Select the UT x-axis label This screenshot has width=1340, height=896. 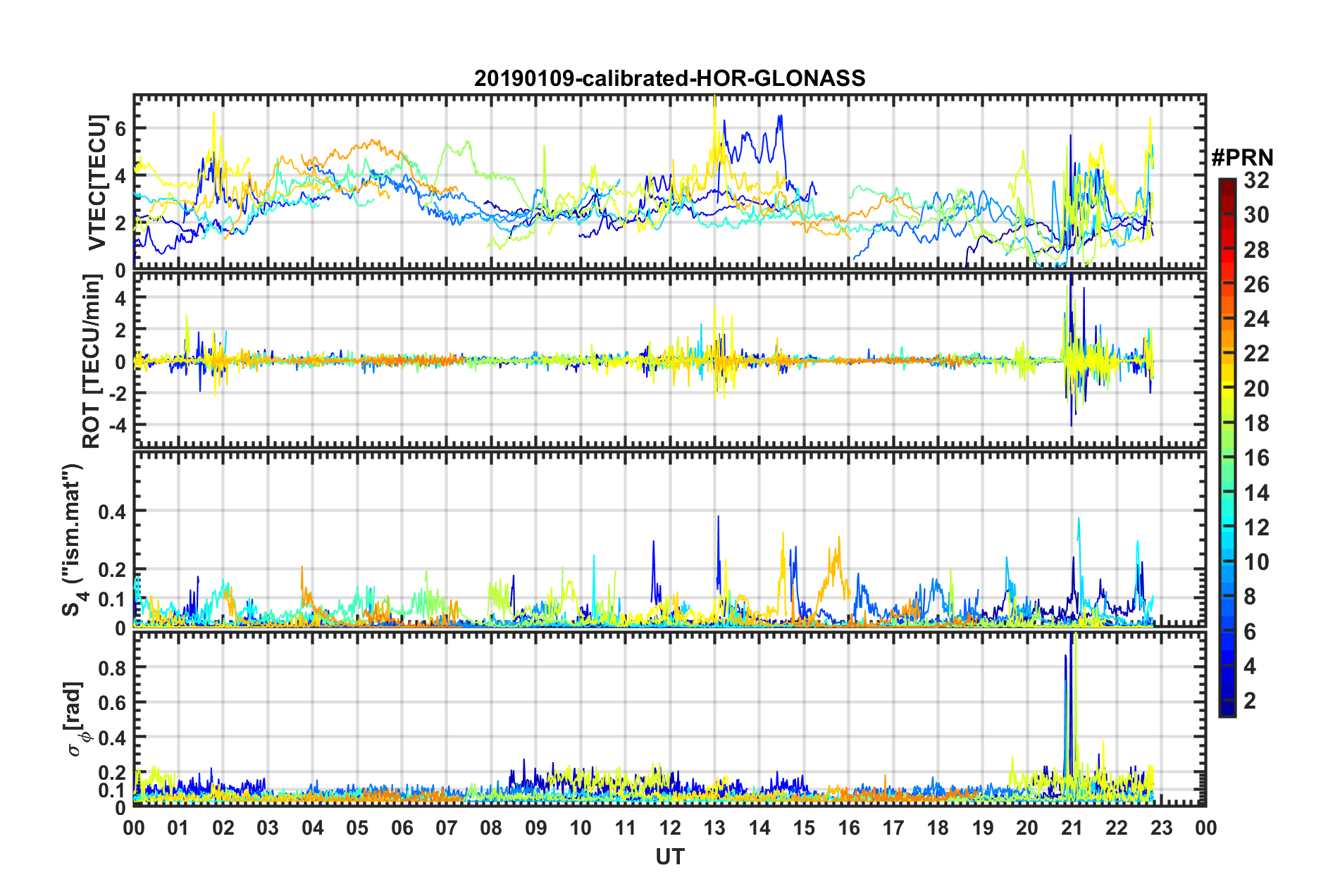click(669, 857)
